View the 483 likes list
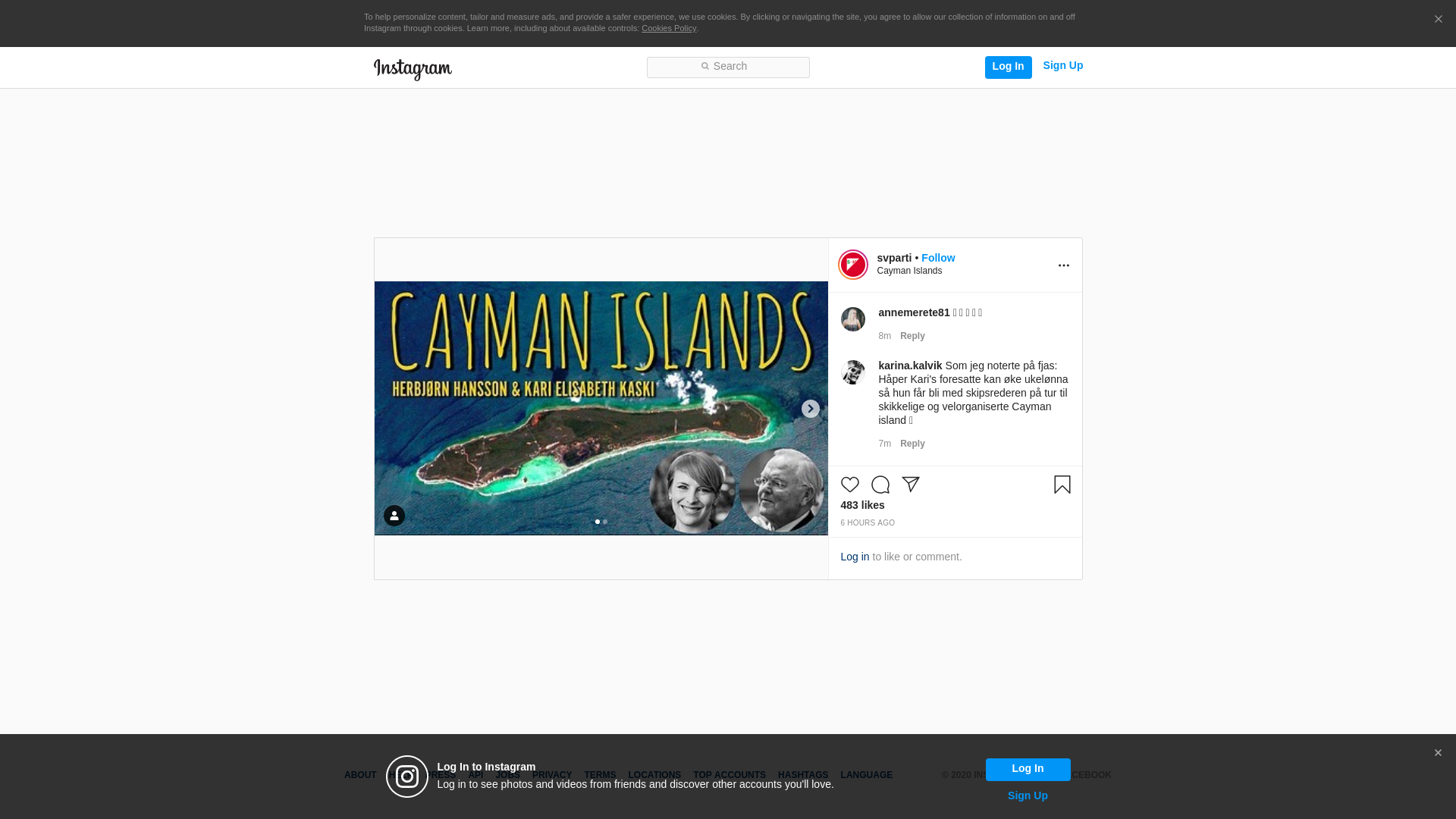 (862, 505)
